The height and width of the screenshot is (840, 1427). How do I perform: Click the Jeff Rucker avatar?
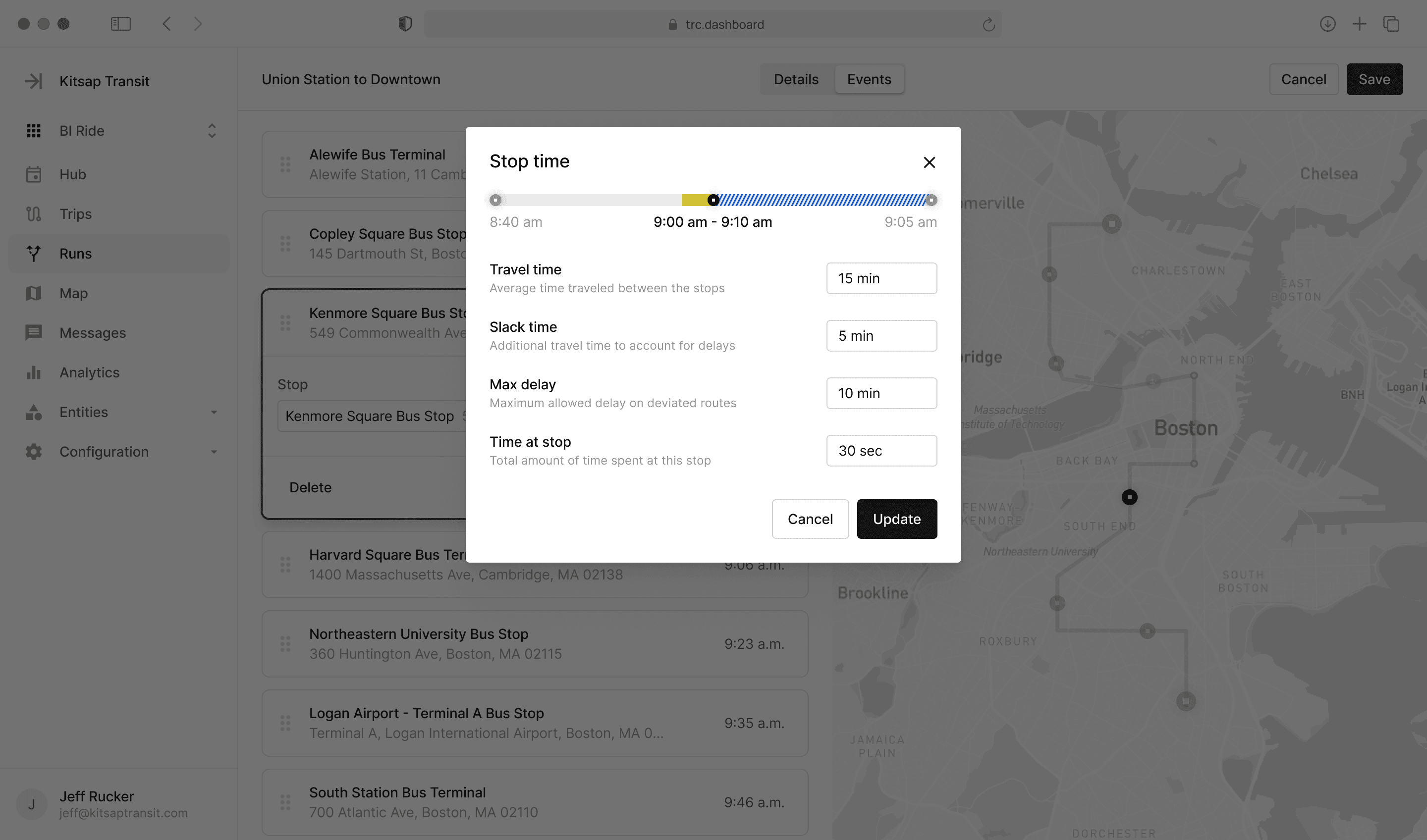coord(32,804)
